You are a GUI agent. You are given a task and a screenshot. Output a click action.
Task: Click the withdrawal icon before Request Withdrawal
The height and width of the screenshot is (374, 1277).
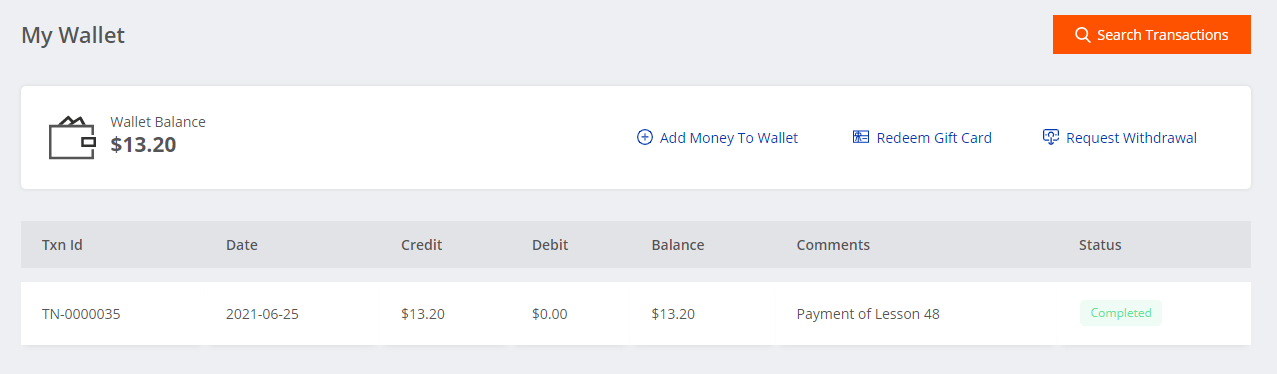[x=1051, y=138]
